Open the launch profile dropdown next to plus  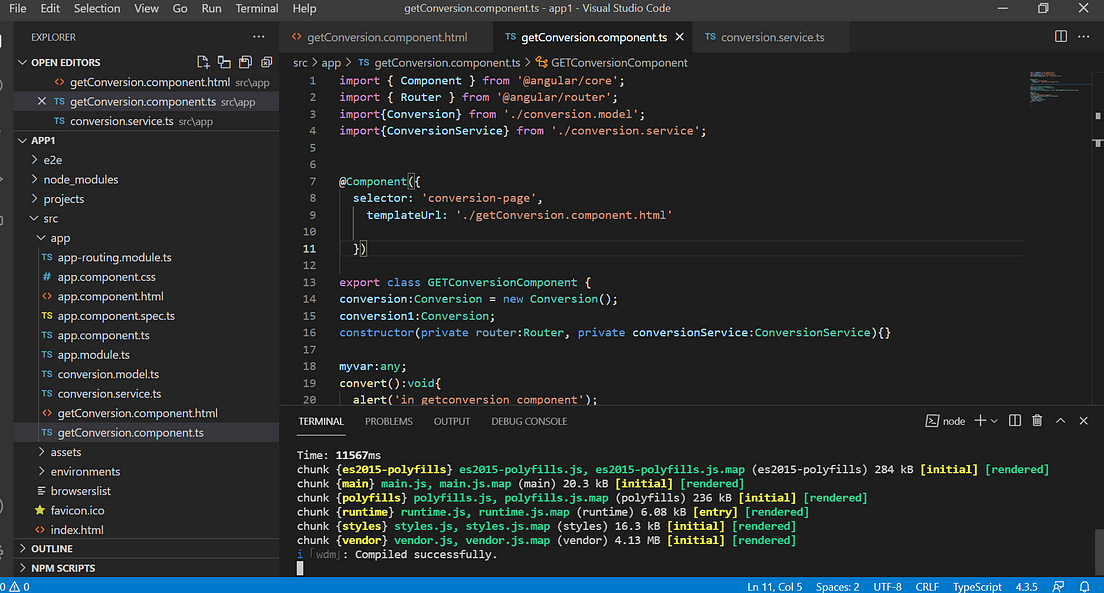tap(994, 421)
